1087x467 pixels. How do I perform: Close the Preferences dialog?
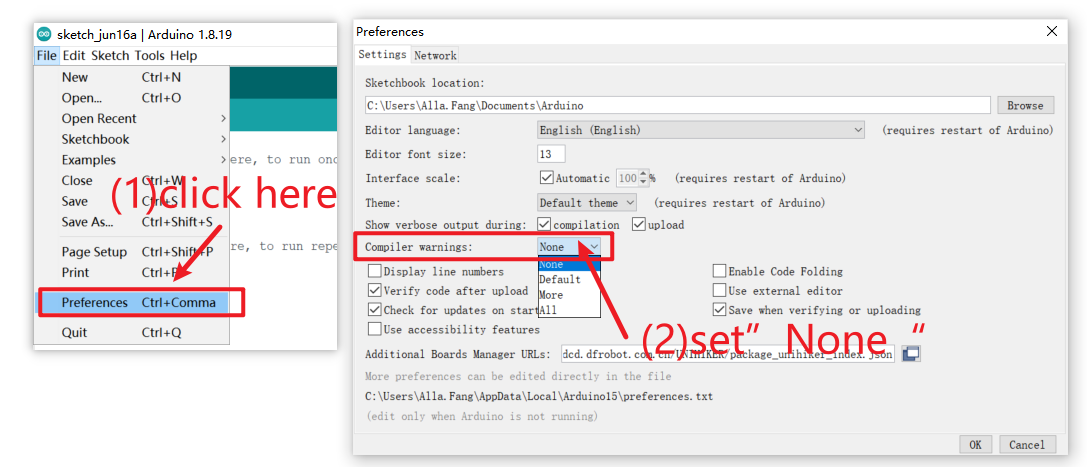coord(1053,31)
